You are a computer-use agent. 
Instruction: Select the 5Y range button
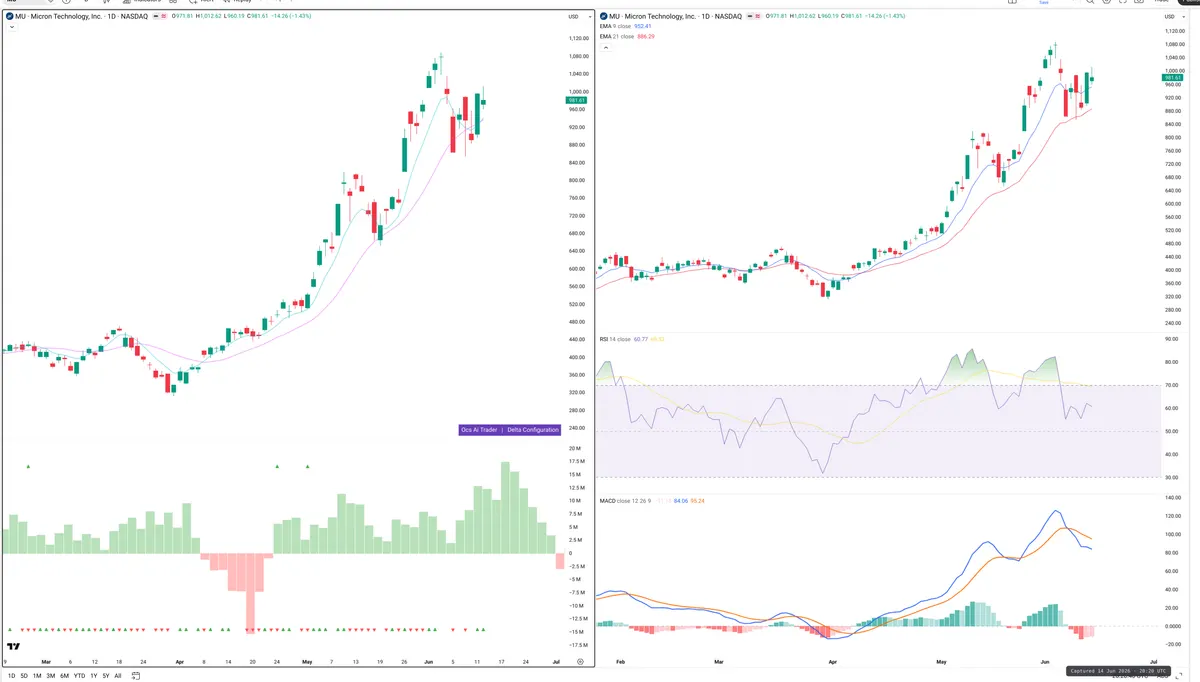pos(105,676)
